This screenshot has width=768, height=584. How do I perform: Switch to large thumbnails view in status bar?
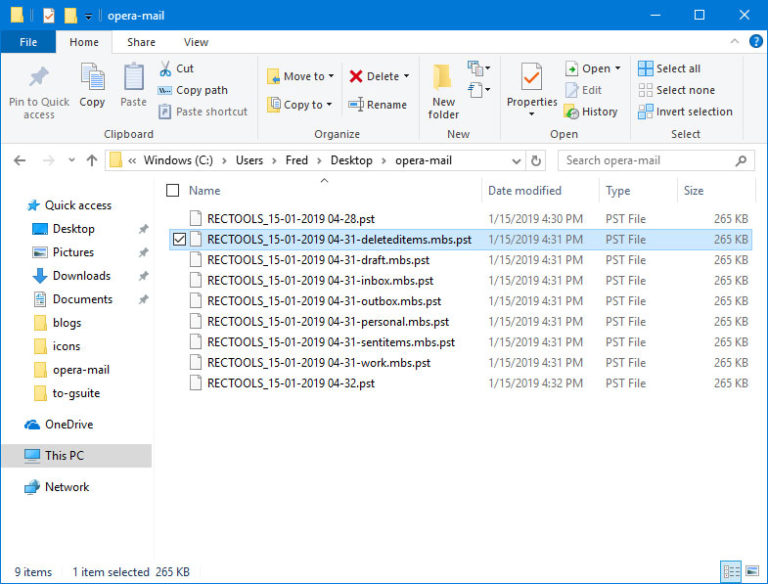point(750,572)
